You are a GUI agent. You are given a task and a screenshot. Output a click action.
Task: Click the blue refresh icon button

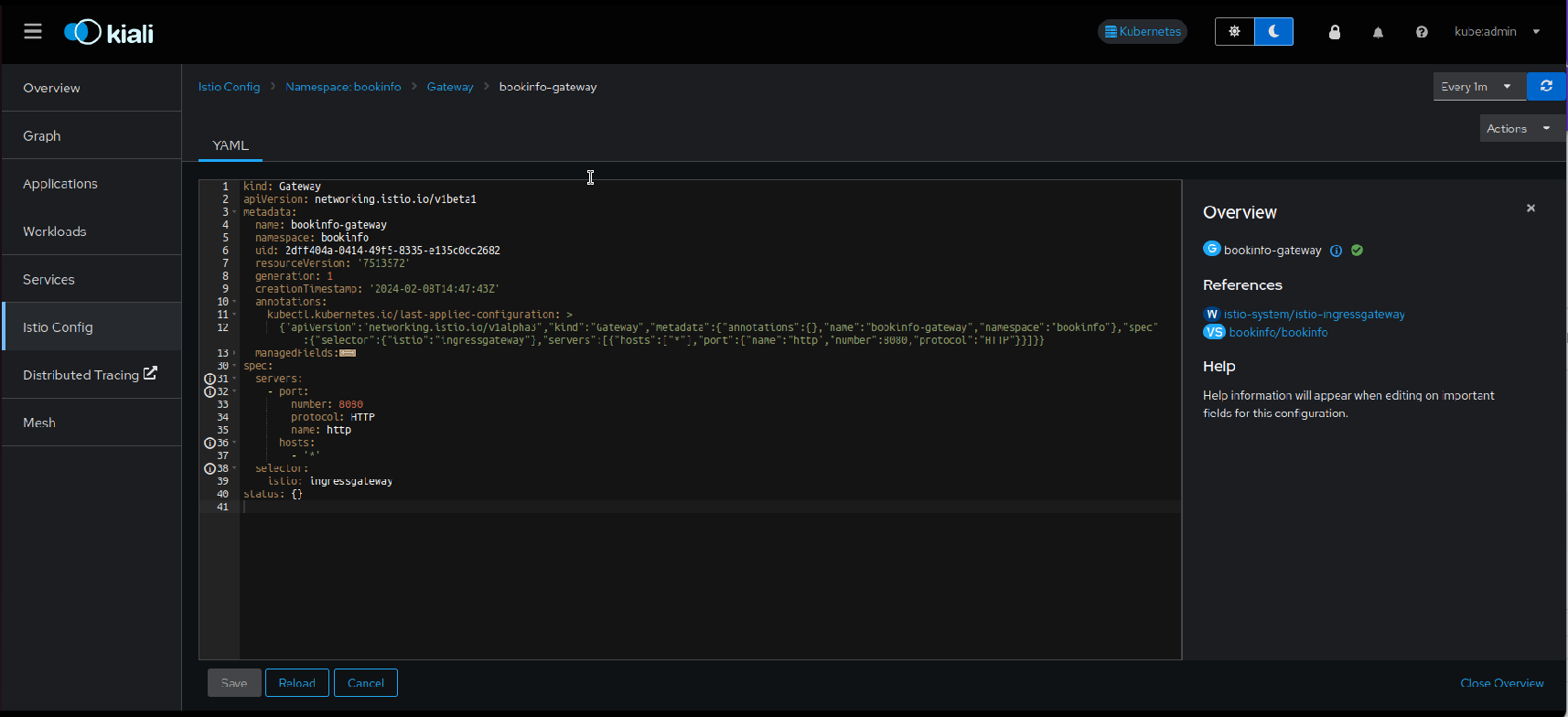point(1546,86)
